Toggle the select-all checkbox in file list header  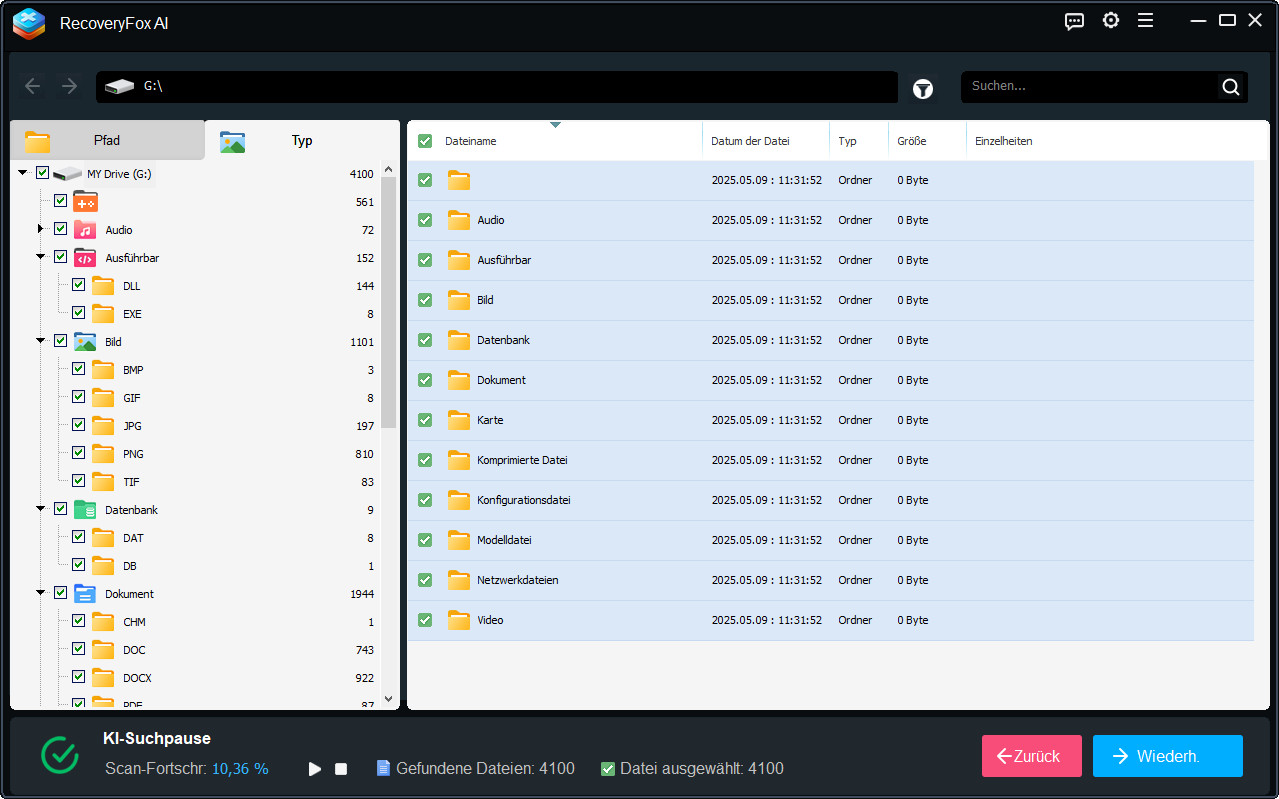click(425, 141)
